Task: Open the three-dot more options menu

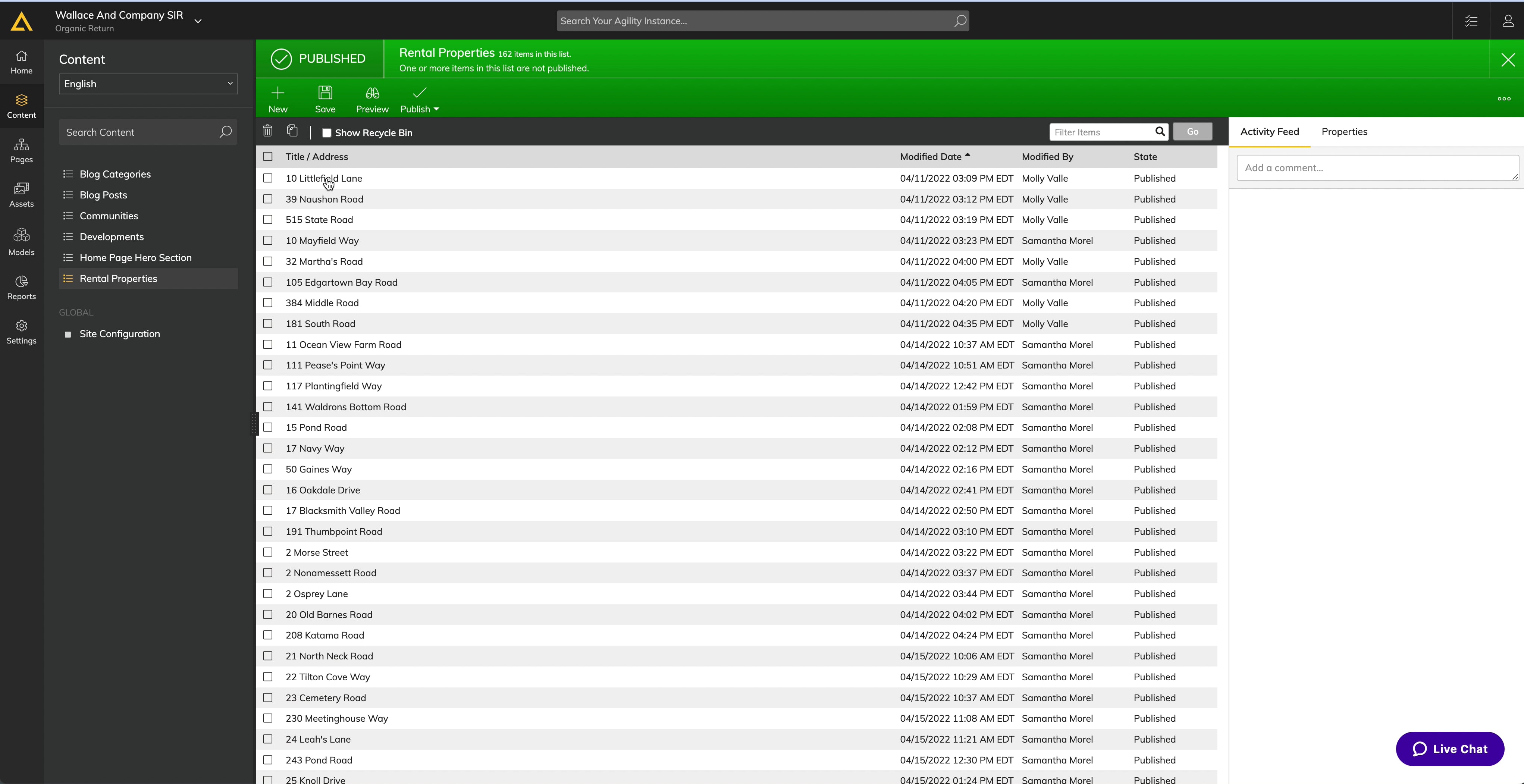Action: (x=1504, y=99)
